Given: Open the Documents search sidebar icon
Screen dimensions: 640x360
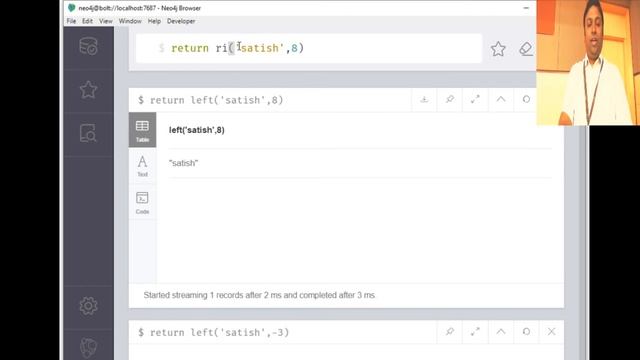Looking at the screenshot, I should [88, 133].
